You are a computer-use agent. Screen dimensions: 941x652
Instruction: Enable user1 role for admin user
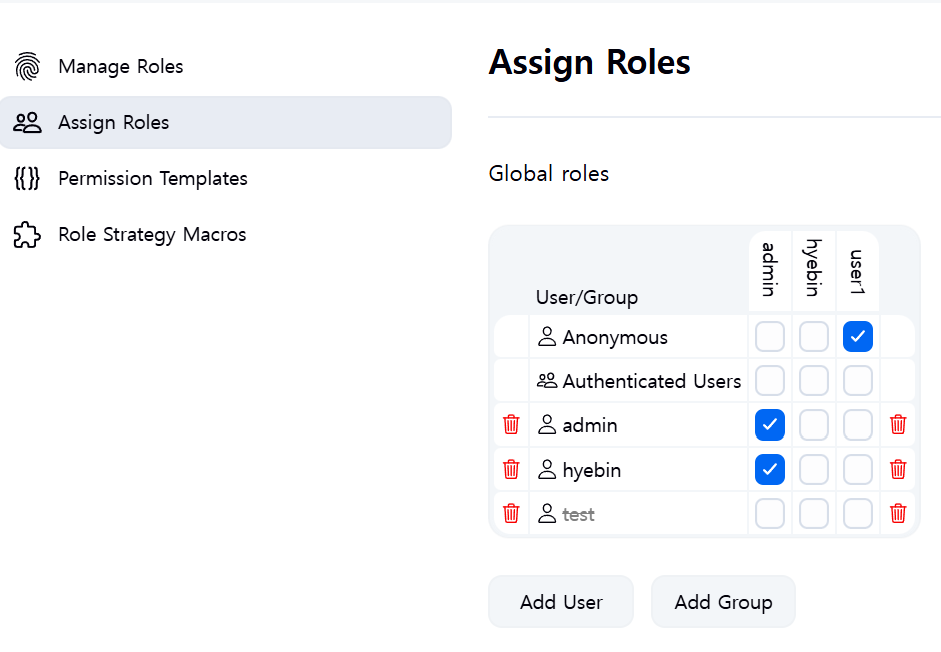[858, 425]
